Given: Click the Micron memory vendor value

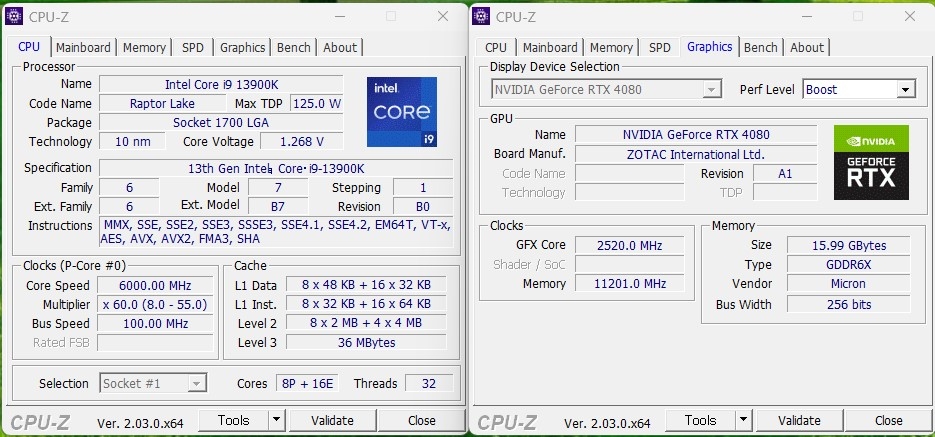Looking at the screenshot, I should click(849, 283).
